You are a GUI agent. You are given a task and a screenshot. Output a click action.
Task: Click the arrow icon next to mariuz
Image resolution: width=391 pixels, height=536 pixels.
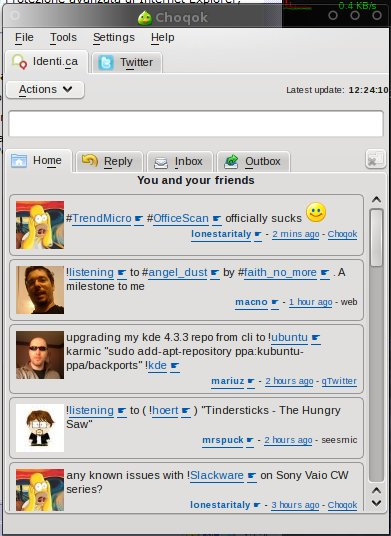coord(251,381)
